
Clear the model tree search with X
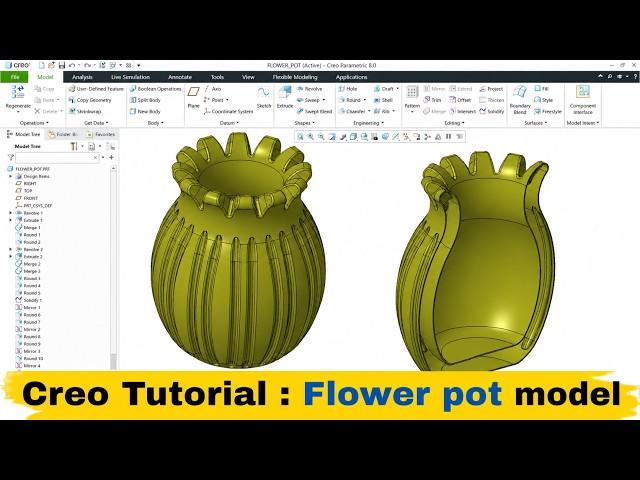(96, 157)
